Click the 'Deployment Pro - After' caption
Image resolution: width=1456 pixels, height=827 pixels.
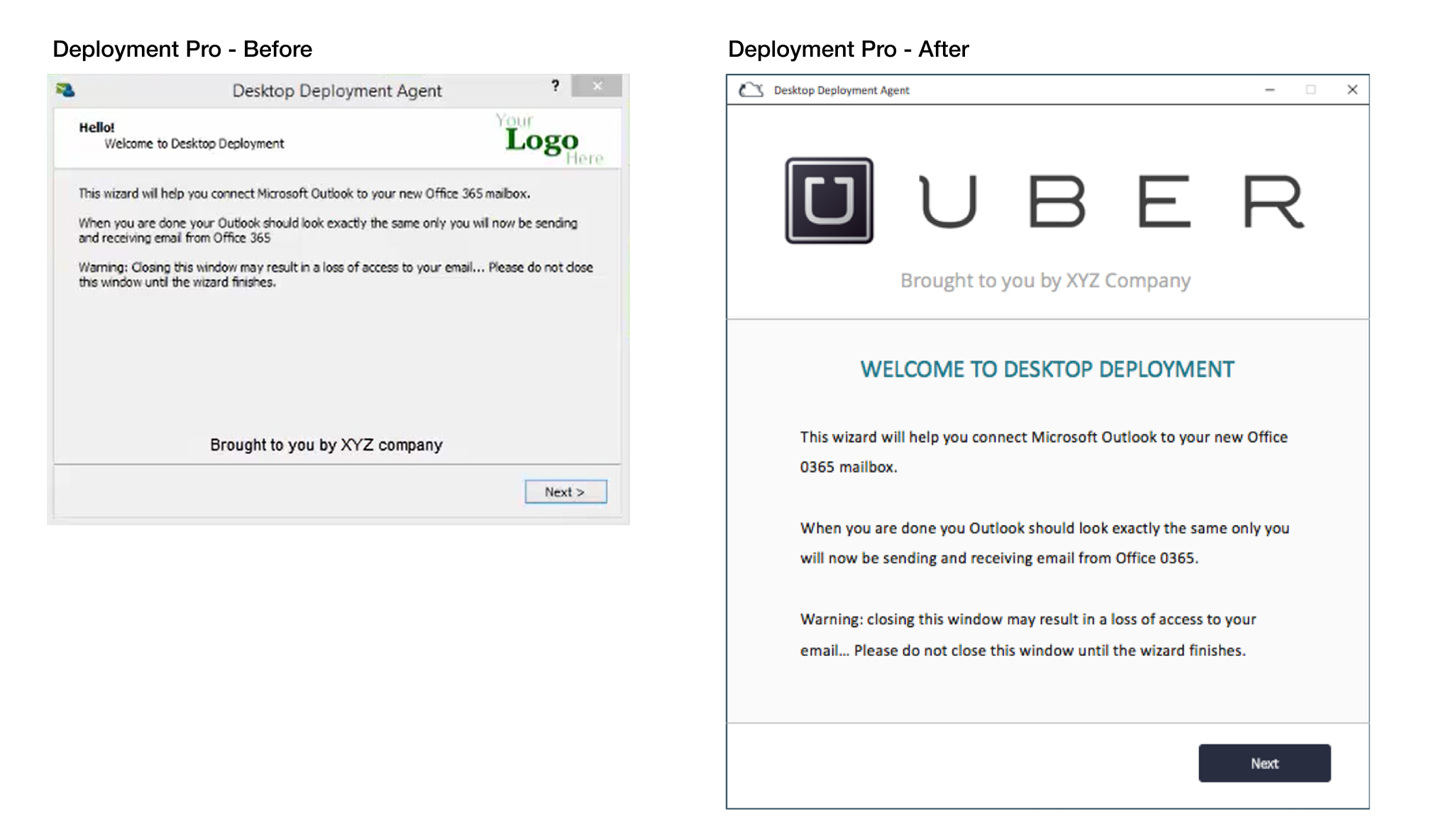(x=849, y=49)
